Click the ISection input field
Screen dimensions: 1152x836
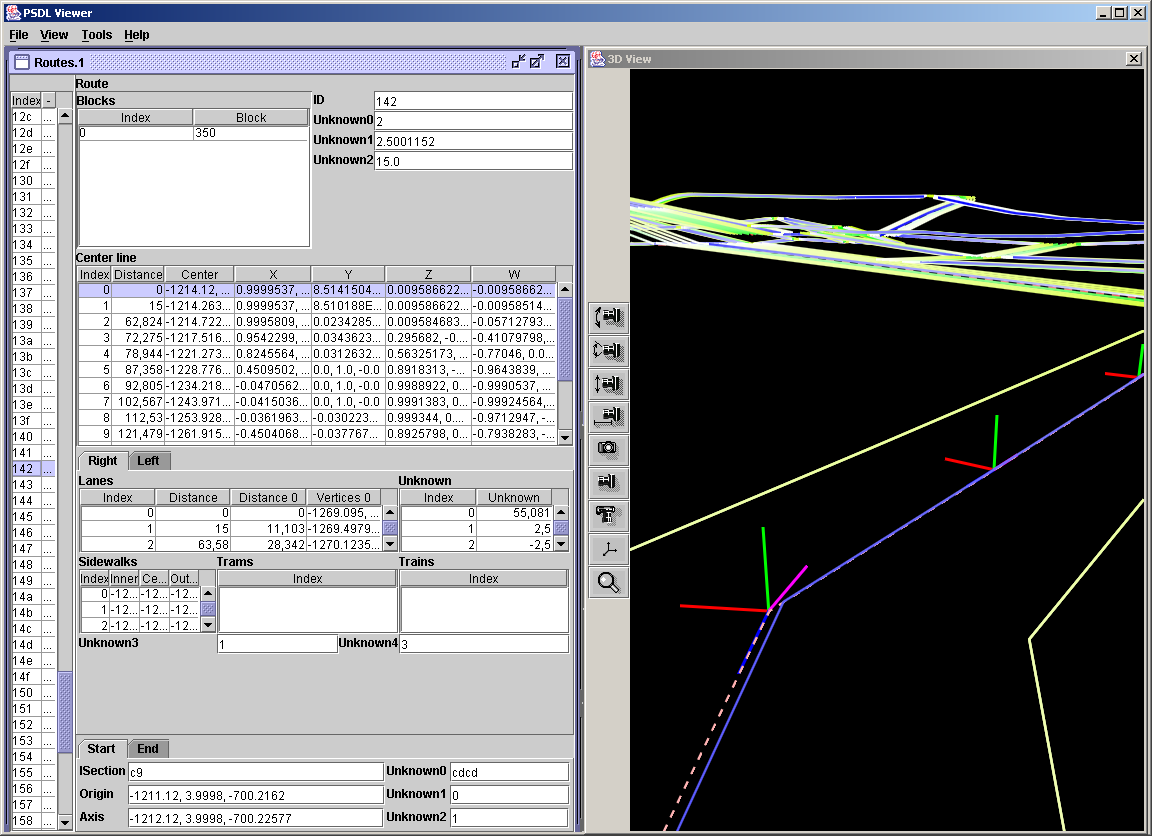(x=255, y=772)
